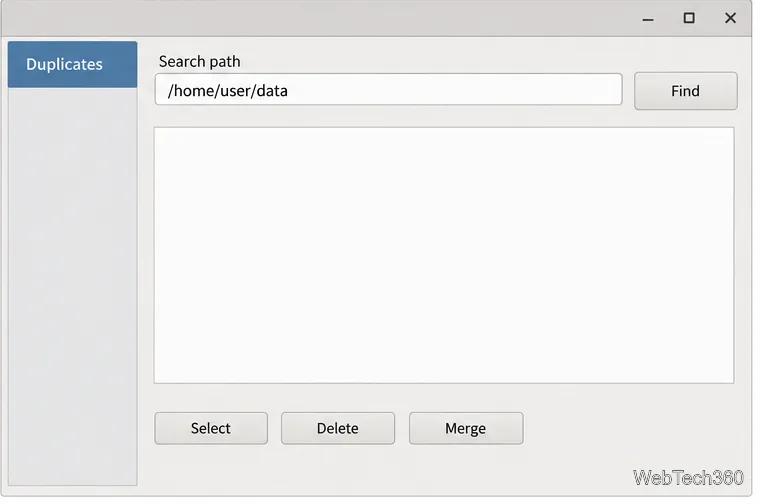The width and height of the screenshot is (760, 504).
Task: Maximize the window
Action: [x=689, y=18]
